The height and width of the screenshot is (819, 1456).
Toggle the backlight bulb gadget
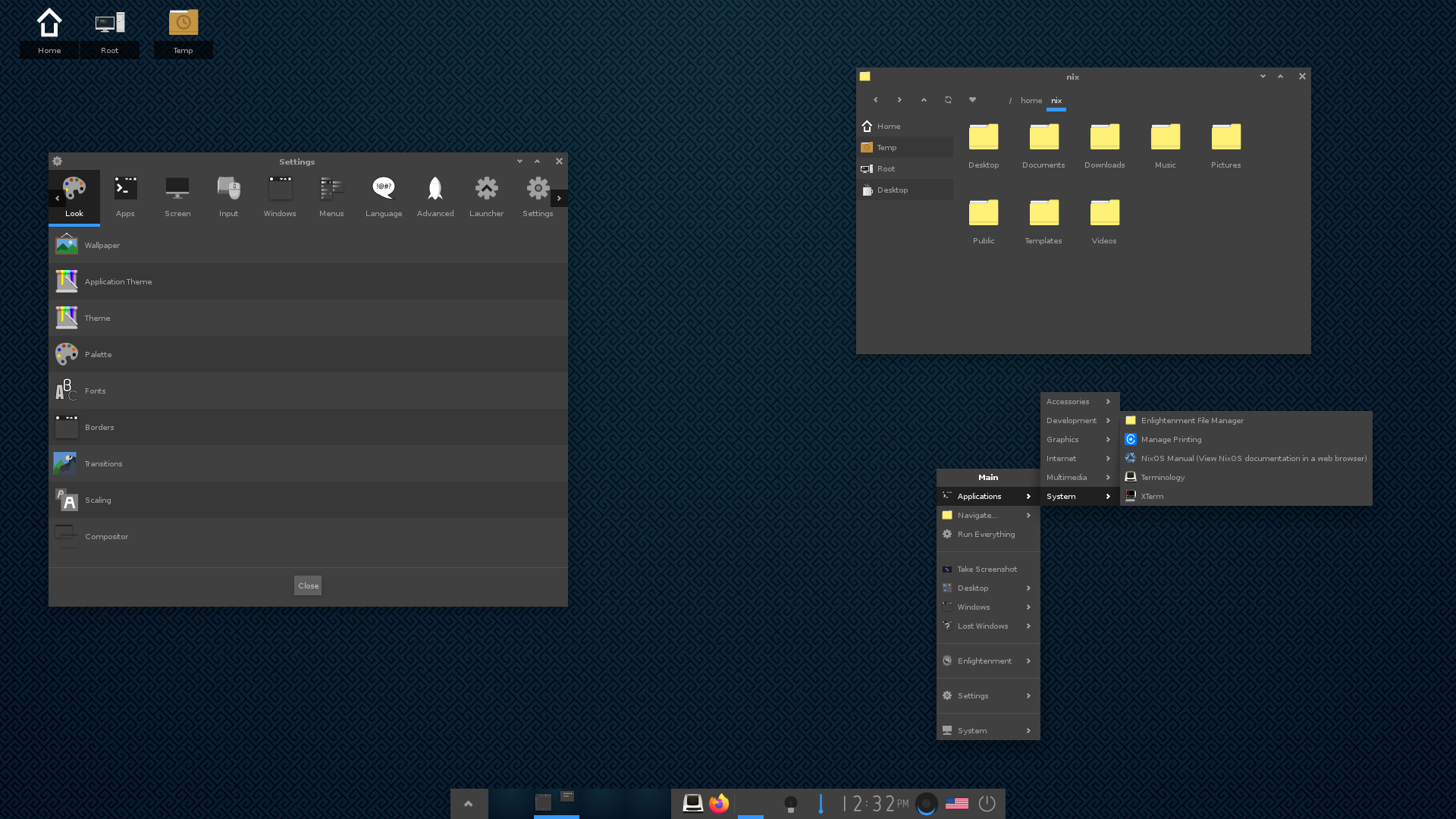(x=790, y=804)
